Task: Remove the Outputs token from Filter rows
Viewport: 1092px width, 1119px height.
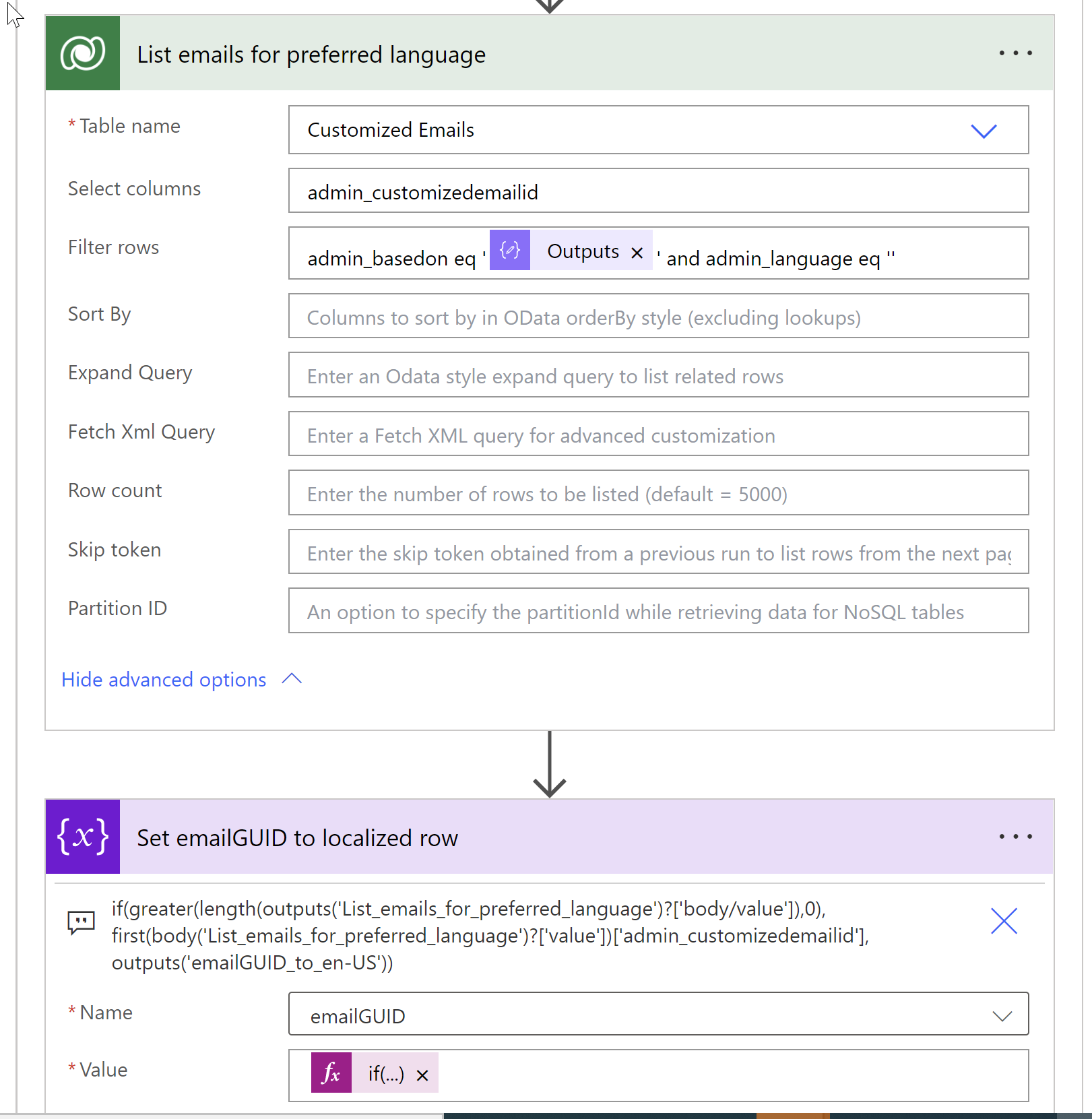Action: (636, 253)
